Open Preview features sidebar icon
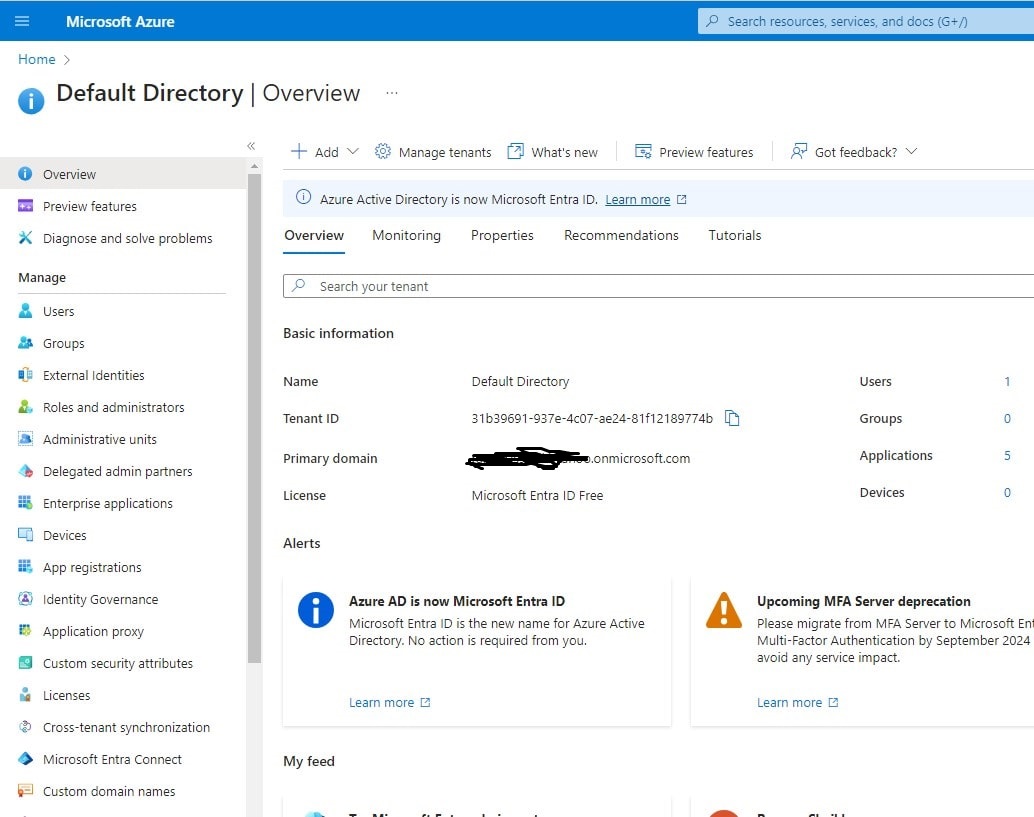Image resolution: width=1034 pixels, height=817 pixels. tap(25, 206)
